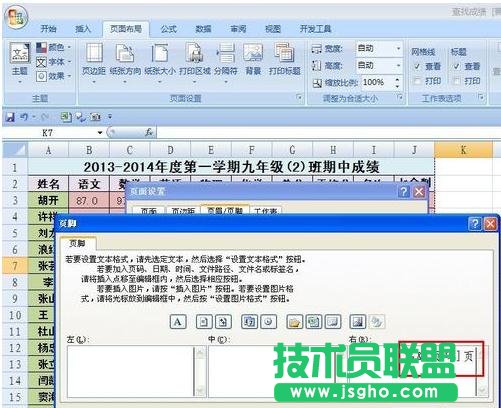This screenshot has height=408, width=501.
Task: Open the Office button menu
Action: pos(16,17)
